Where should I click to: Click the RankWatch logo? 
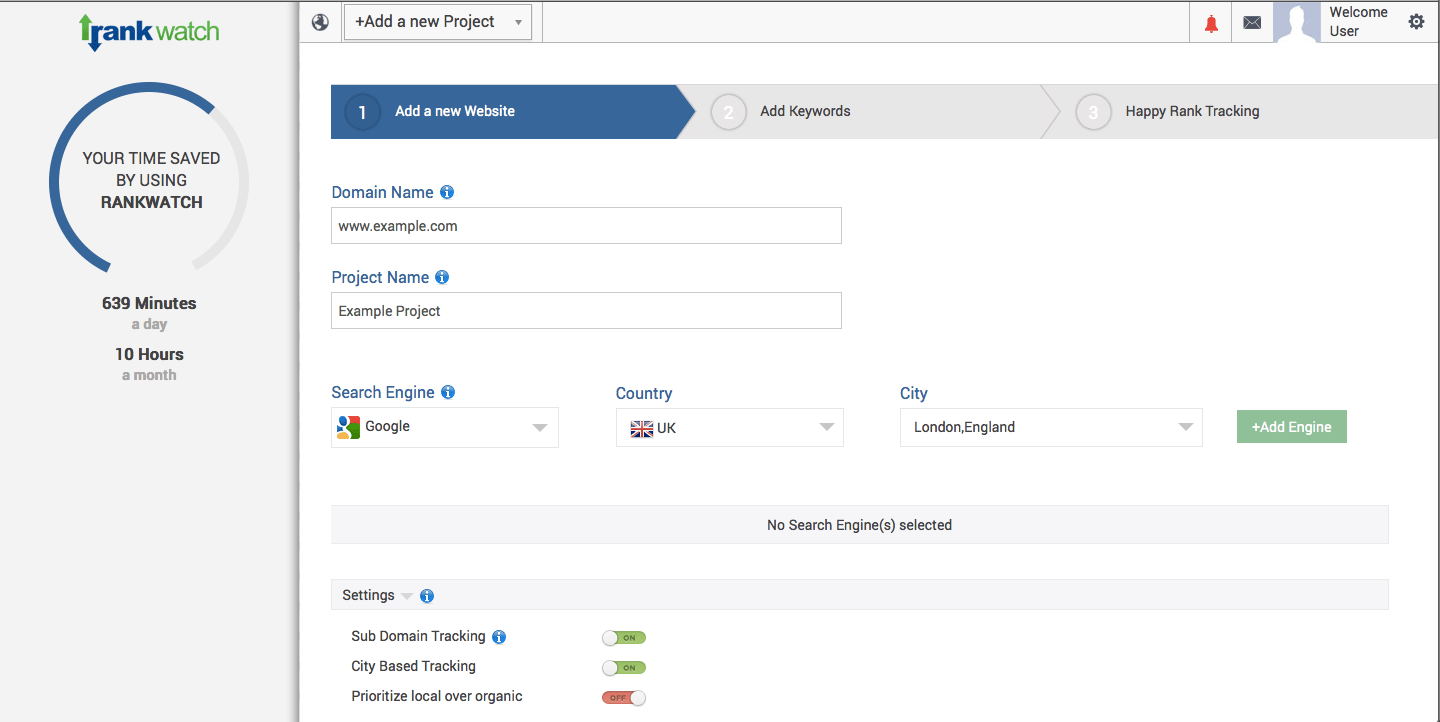pos(149,30)
